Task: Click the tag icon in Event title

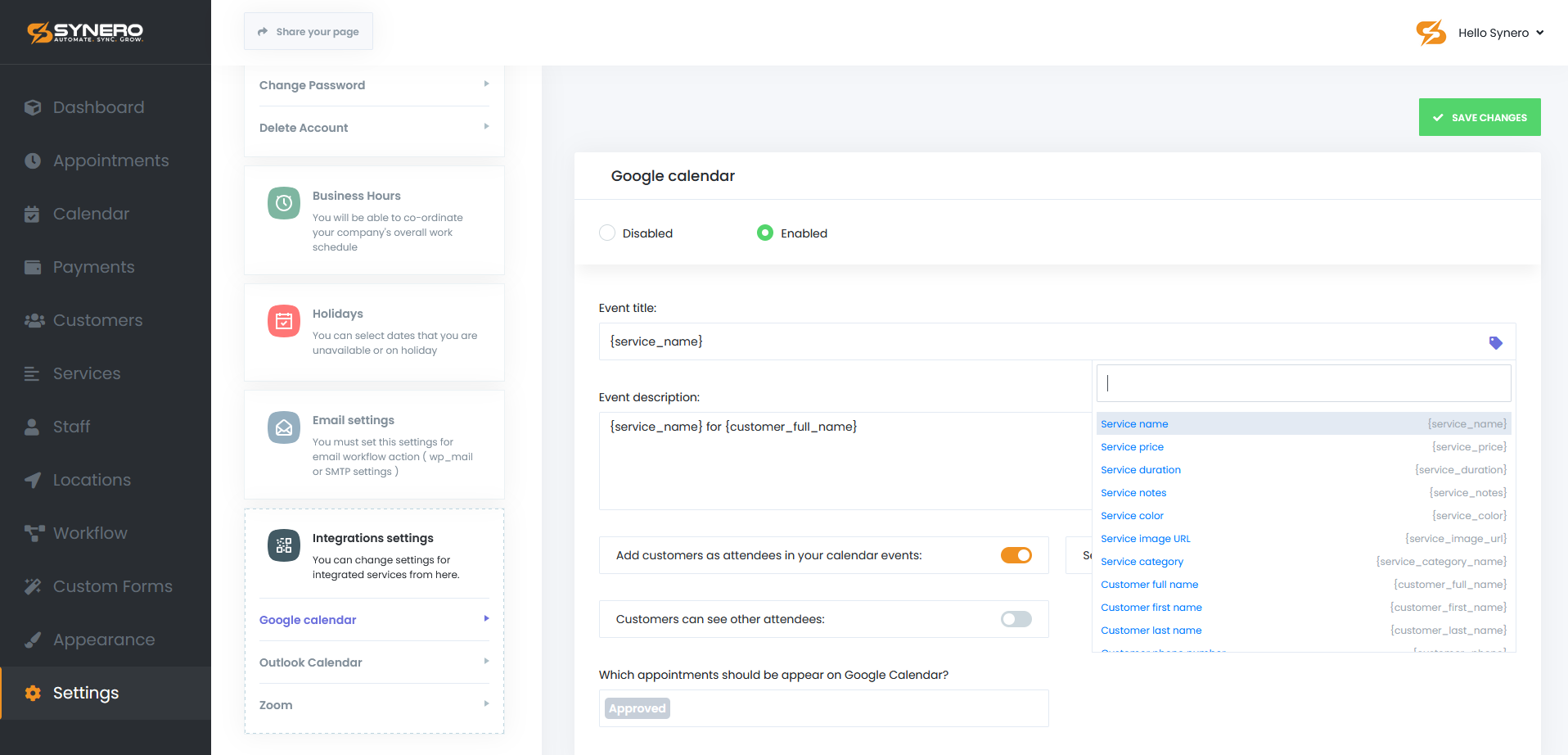Action: click(x=1495, y=342)
